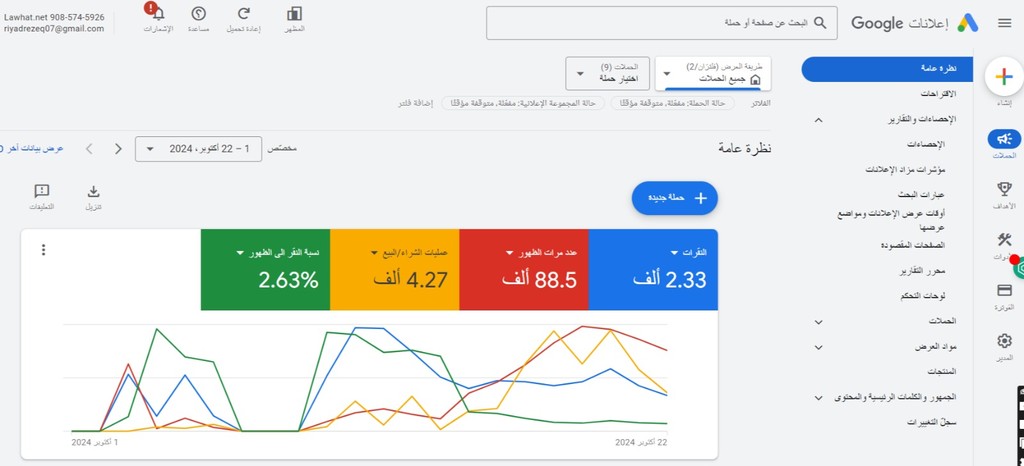Open the feedback (التعليقات) icon

pos(42,192)
